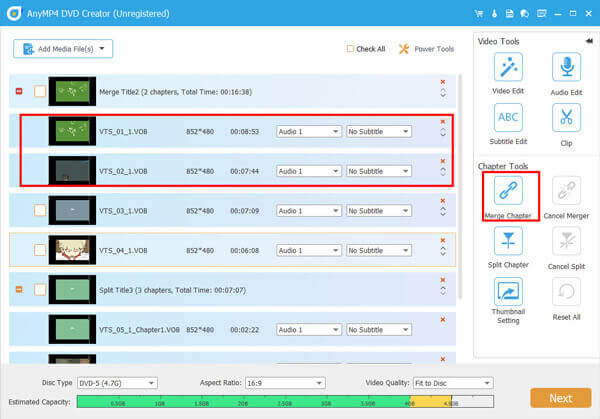The image size is (600, 419).
Task: Reorder VTS_03_1.VOB using its up/down arrows
Action: (x=443, y=212)
